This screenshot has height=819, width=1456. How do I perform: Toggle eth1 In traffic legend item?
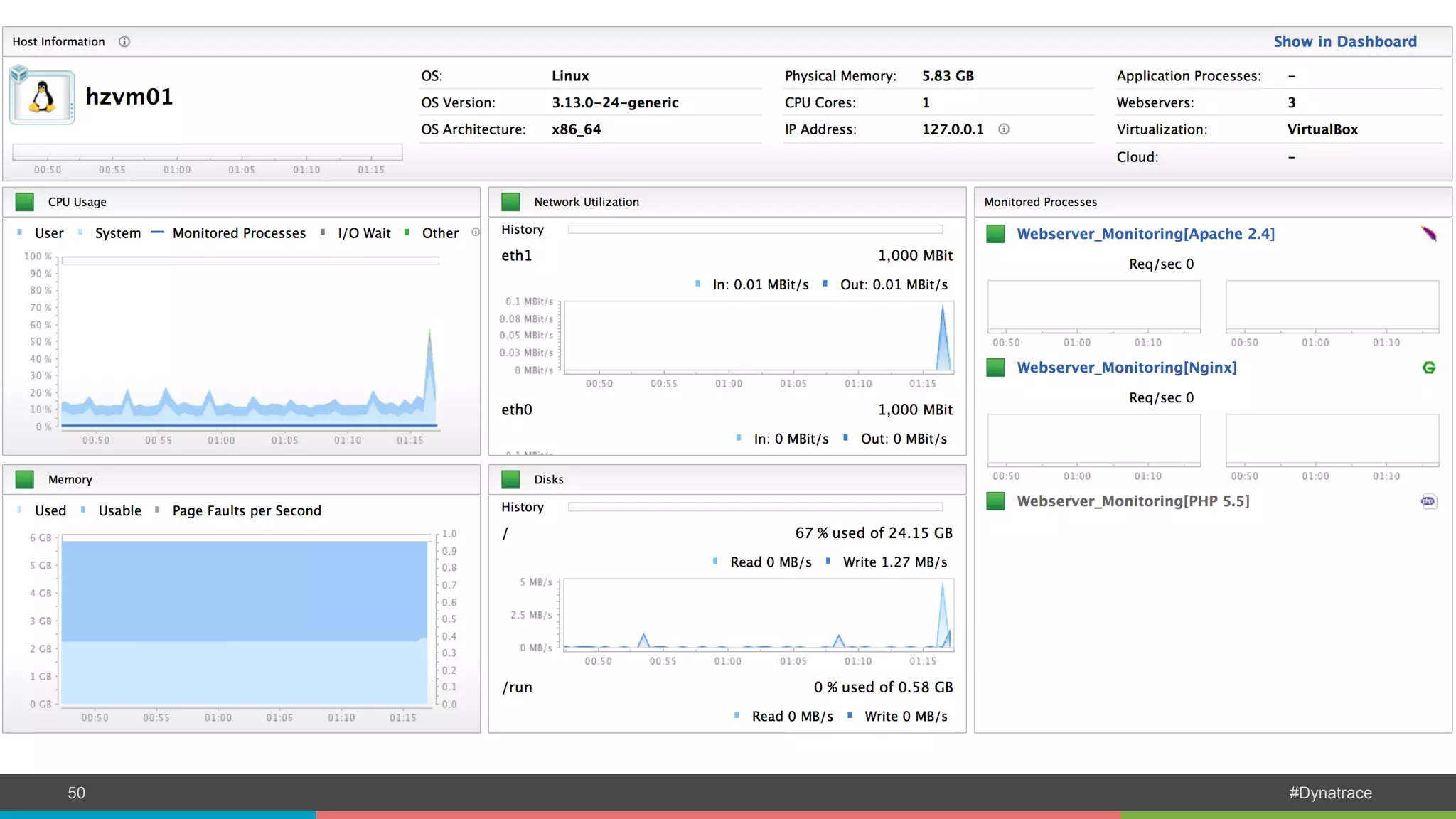pyautogui.click(x=752, y=284)
